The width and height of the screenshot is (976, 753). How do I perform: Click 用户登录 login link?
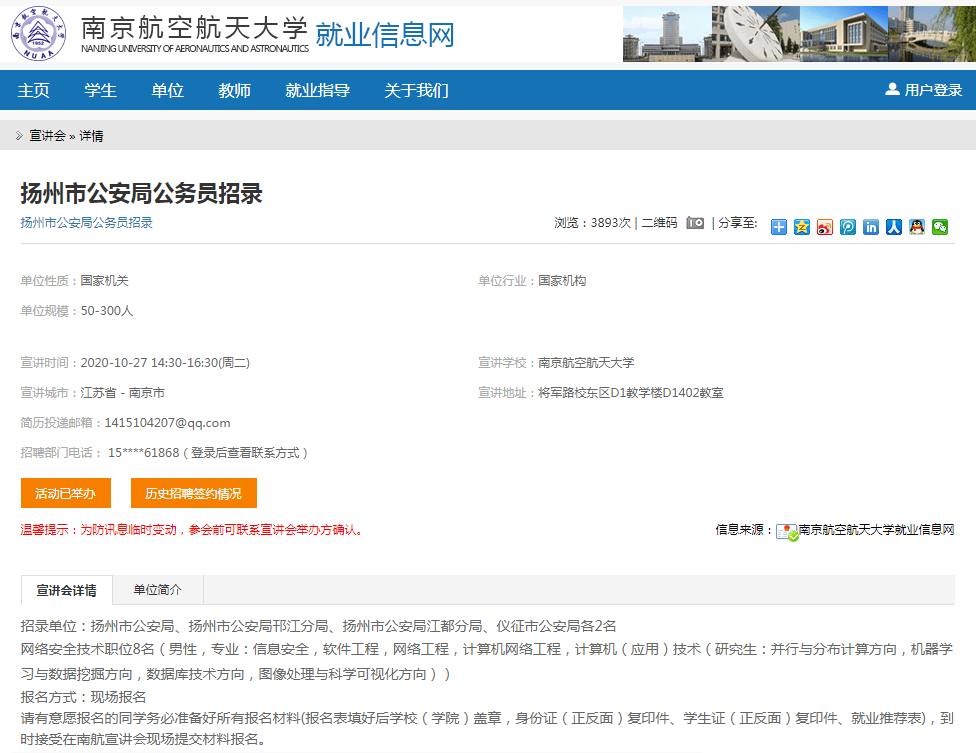click(933, 90)
